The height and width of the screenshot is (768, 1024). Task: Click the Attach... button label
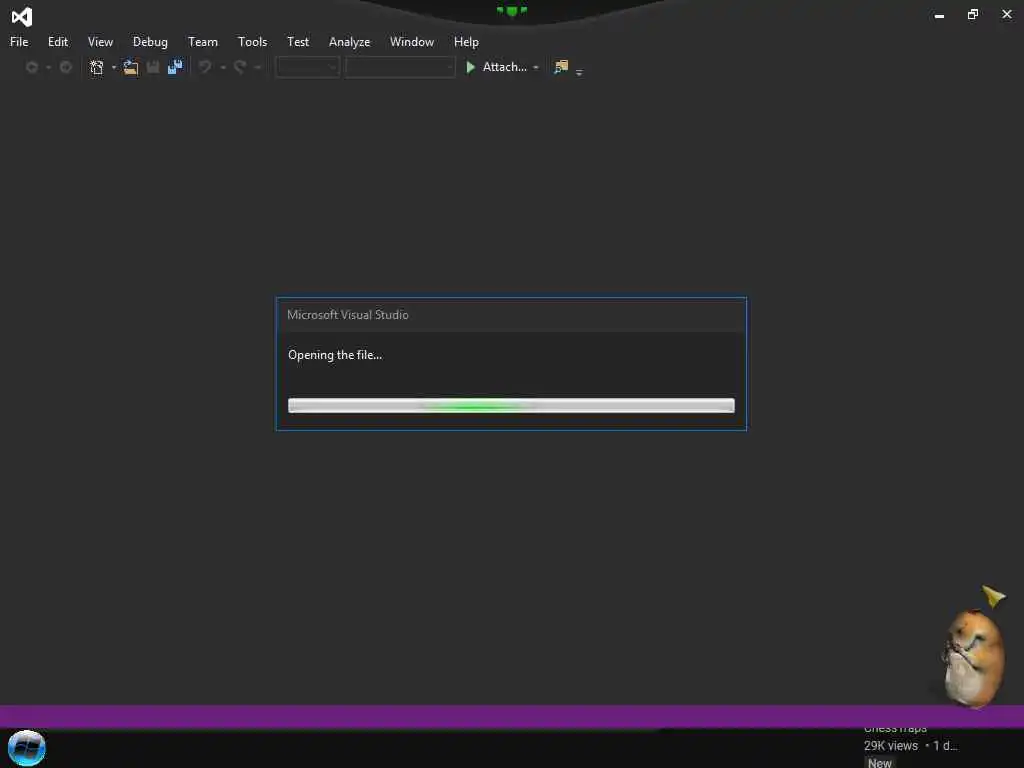pyautogui.click(x=504, y=67)
